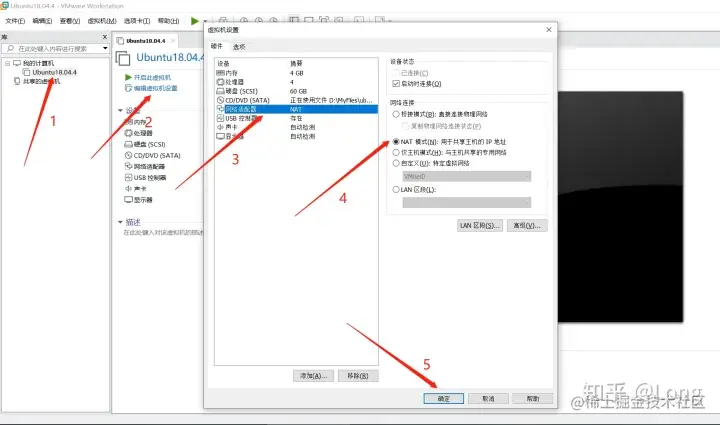Select the processor icon in settings dialog device list
The width and height of the screenshot is (720, 425).
[220, 82]
